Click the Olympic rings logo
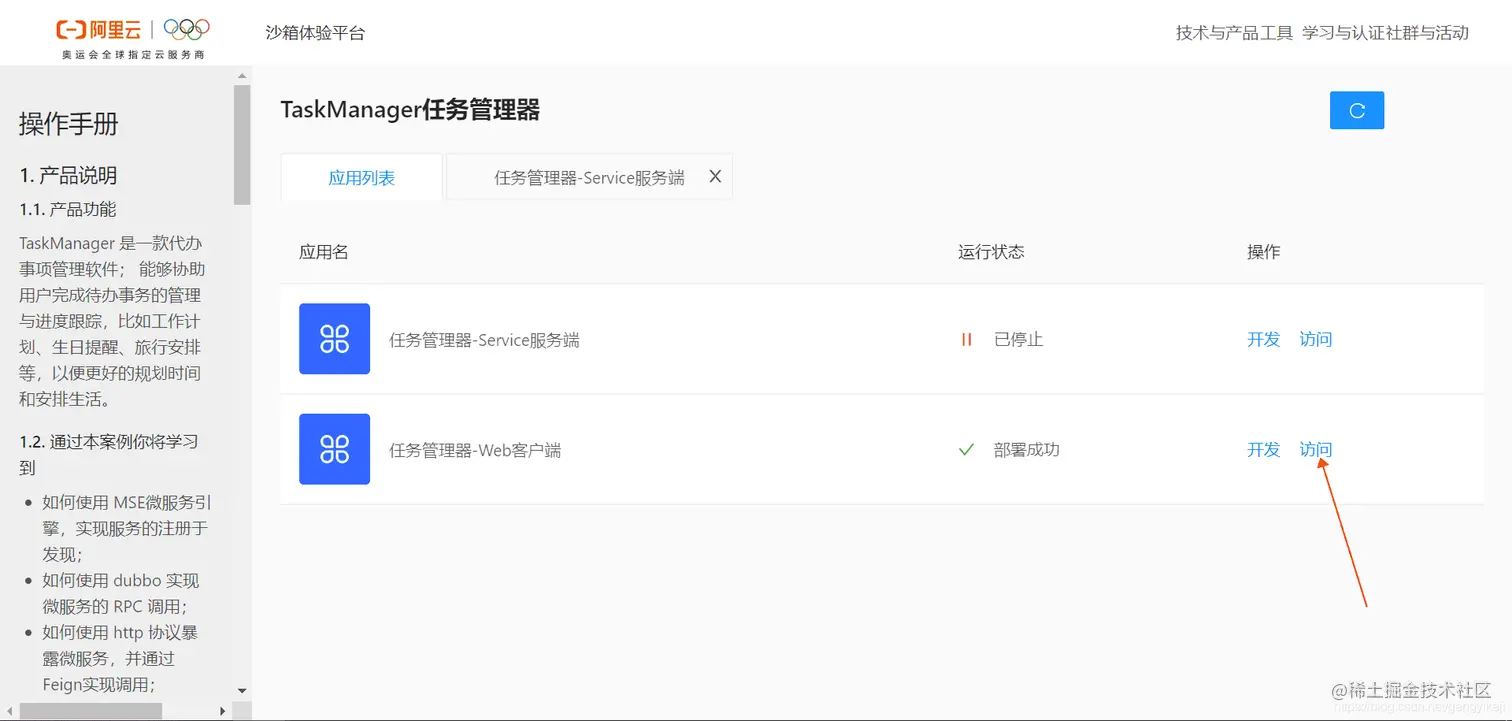1512x721 pixels. (x=186, y=30)
